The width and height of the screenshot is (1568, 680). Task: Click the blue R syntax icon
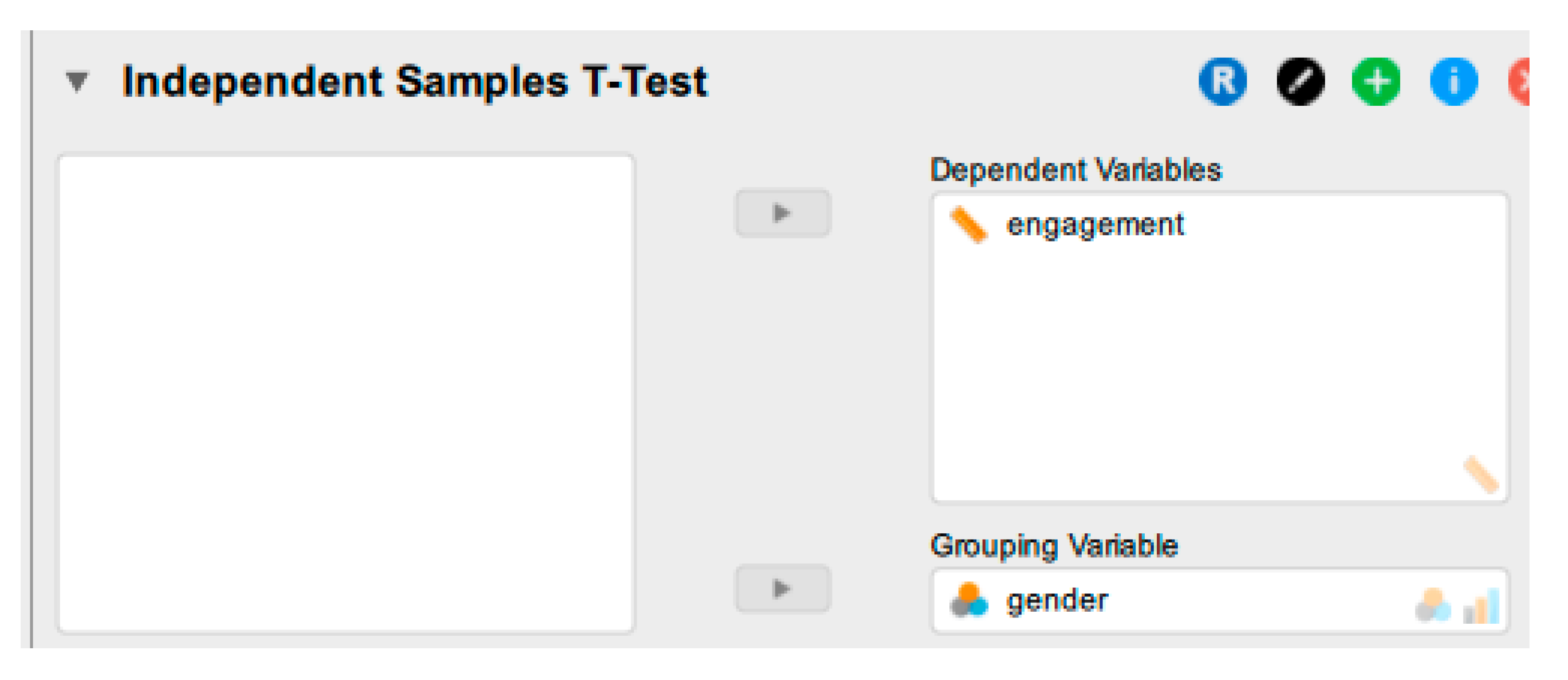(1222, 82)
